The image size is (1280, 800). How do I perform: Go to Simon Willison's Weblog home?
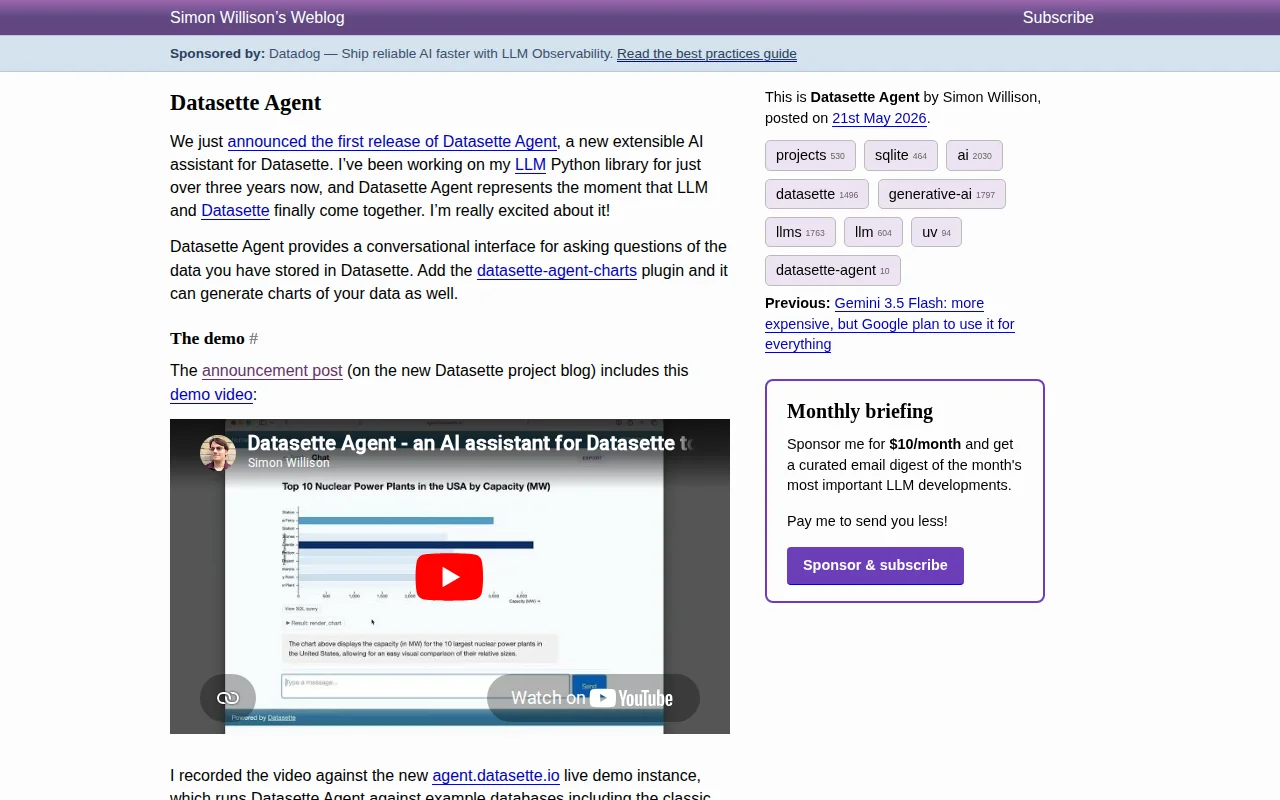click(257, 17)
